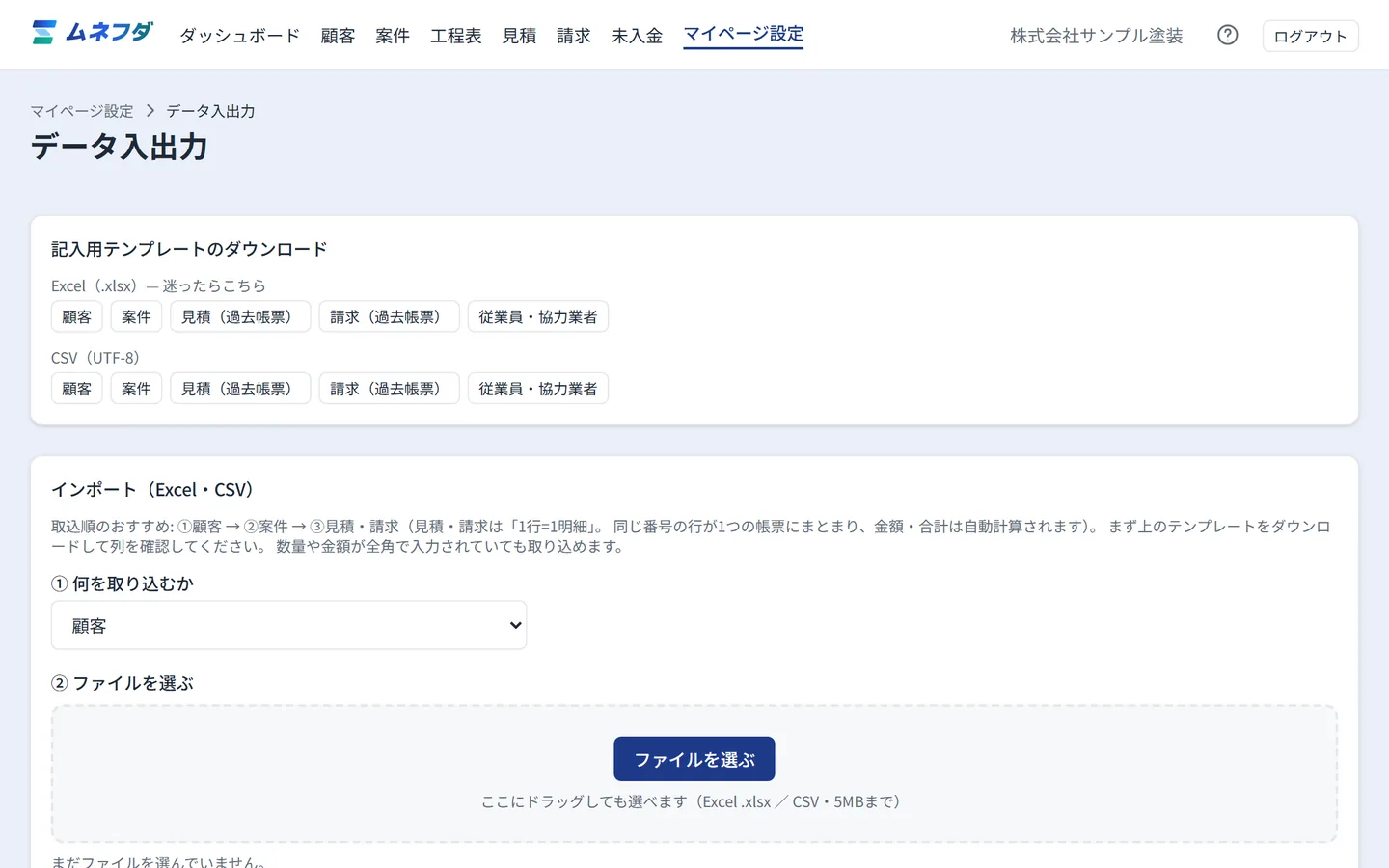Viewport: 1389px width, 868px height.
Task: Download Excel 従業員・協力業者 template
Action: point(538,316)
